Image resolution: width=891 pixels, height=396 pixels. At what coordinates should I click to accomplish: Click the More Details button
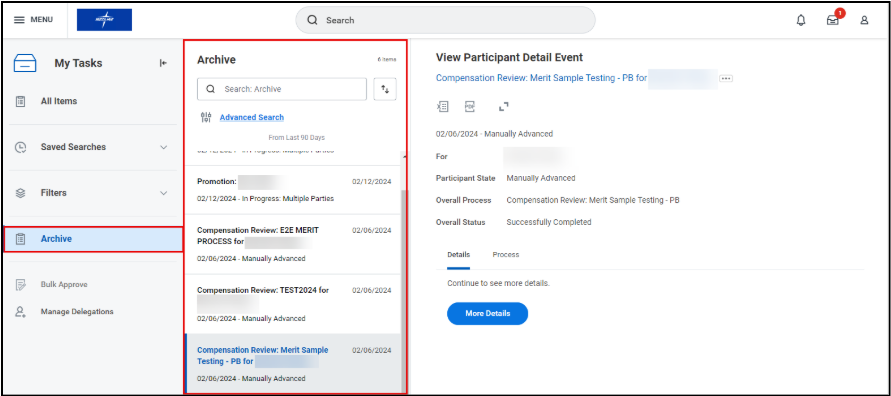tap(488, 314)
